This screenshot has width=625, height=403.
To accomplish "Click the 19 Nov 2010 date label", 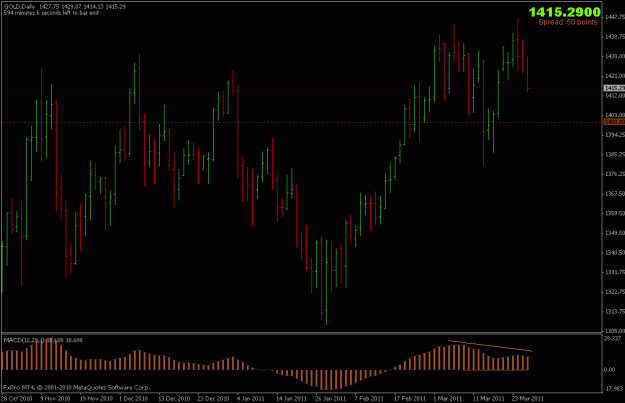I will 96,398.
